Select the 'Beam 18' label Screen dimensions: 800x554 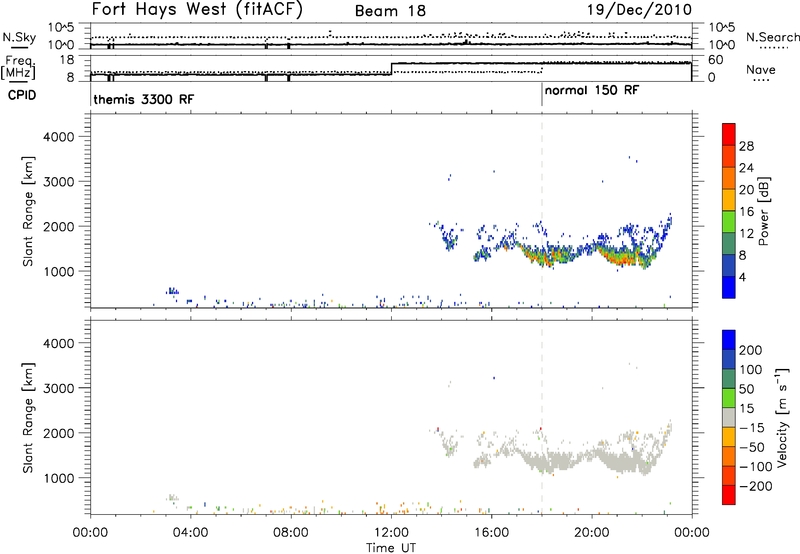390,11
